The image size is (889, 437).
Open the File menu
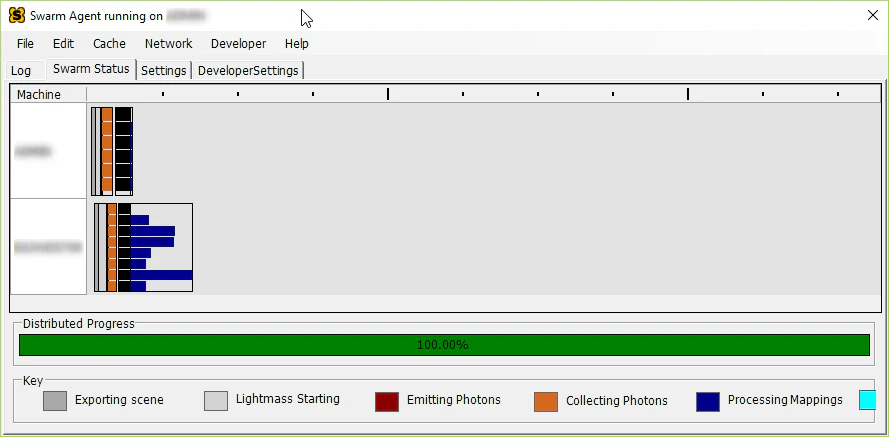point(25,44)
